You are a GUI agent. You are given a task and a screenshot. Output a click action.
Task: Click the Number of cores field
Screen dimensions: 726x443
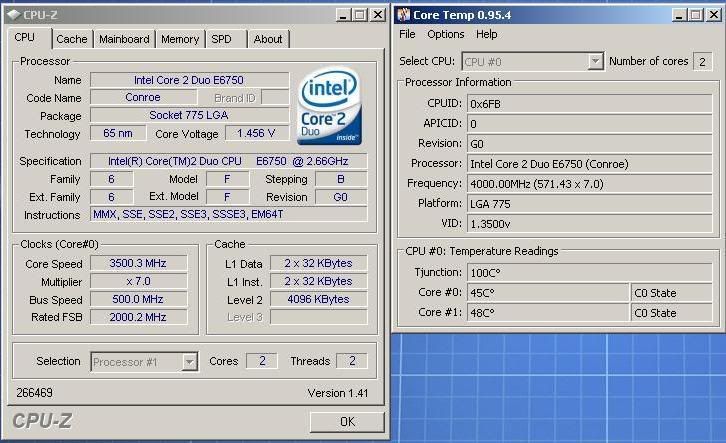(702, 62)
